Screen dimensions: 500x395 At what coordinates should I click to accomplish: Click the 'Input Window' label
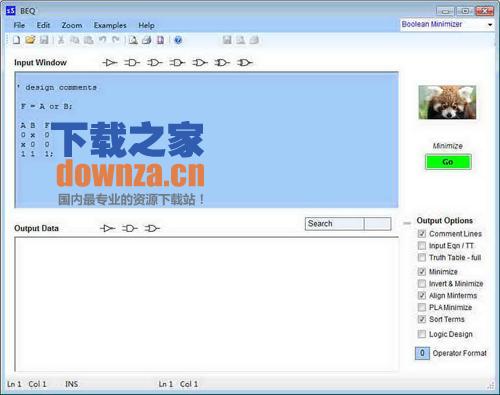(40, 63)
